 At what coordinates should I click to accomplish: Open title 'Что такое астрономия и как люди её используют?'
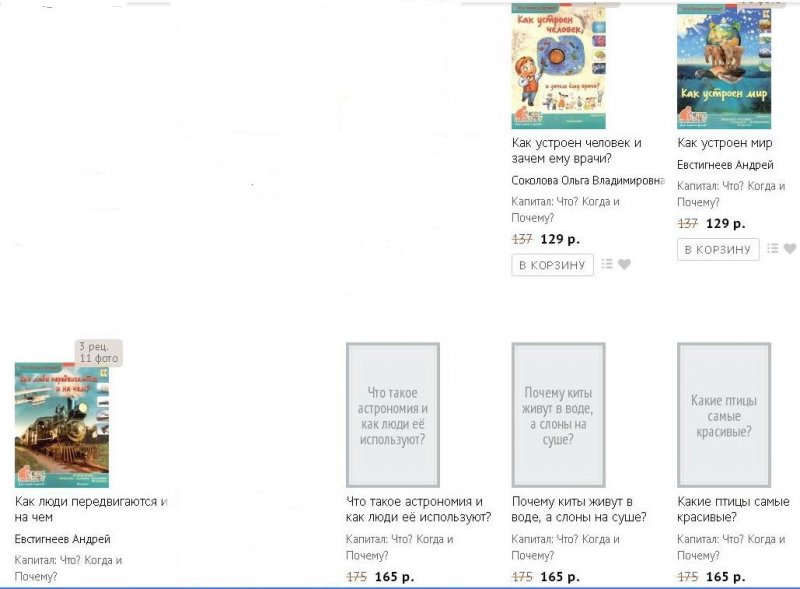pyautogui.click(x=418, y=509)
